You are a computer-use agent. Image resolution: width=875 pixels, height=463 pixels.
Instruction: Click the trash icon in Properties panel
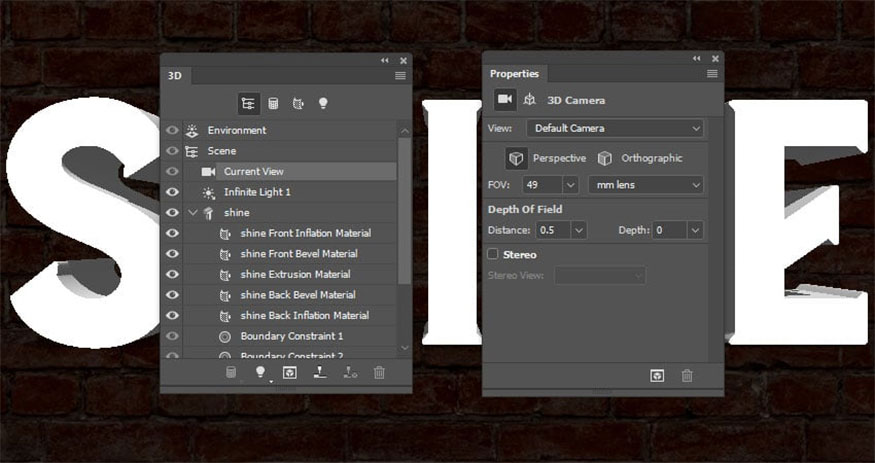point(687,376)
